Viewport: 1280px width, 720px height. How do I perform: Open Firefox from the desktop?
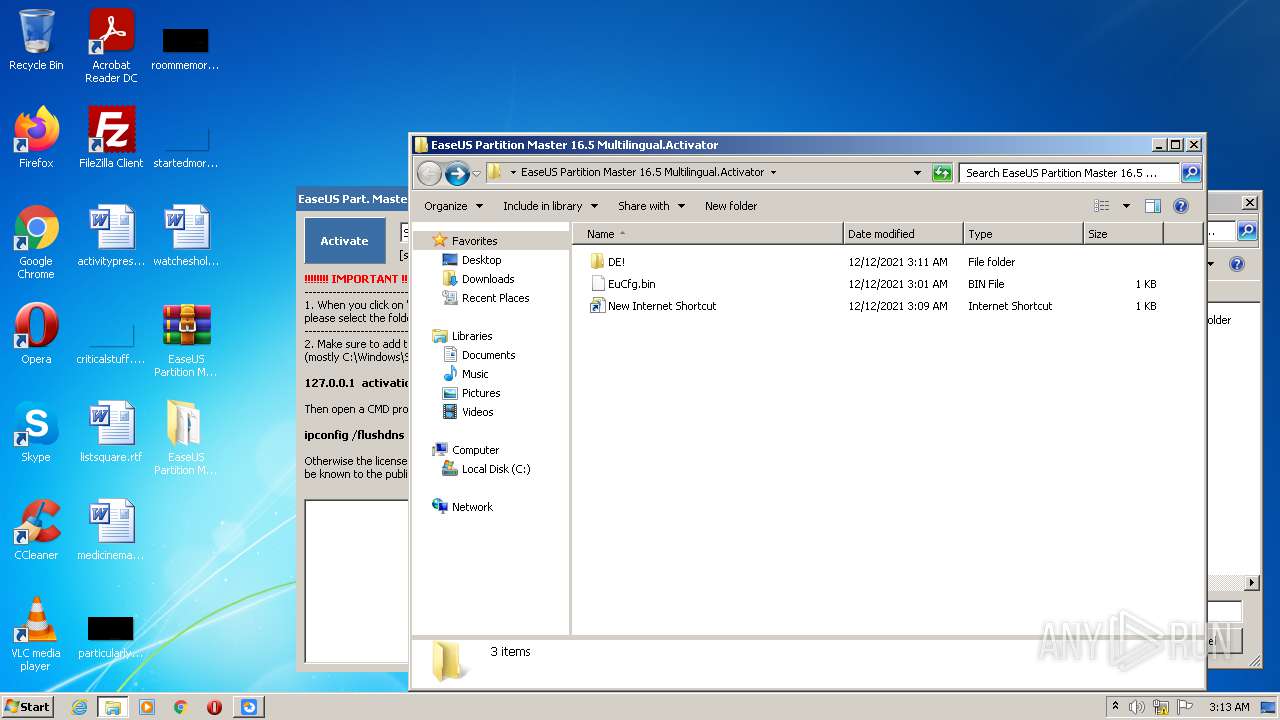click(x=36, y=137)
